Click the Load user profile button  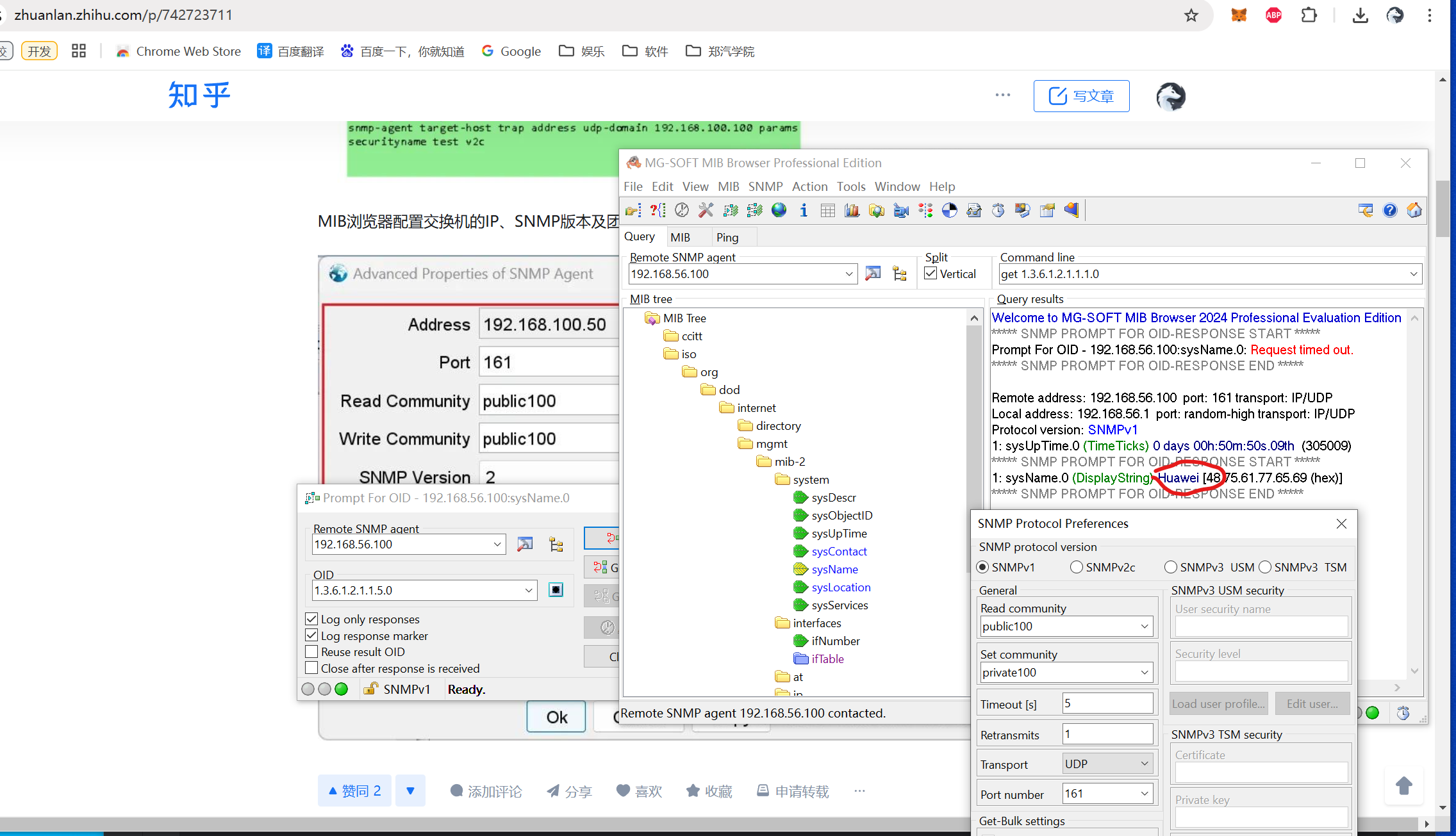[1218, 703]
